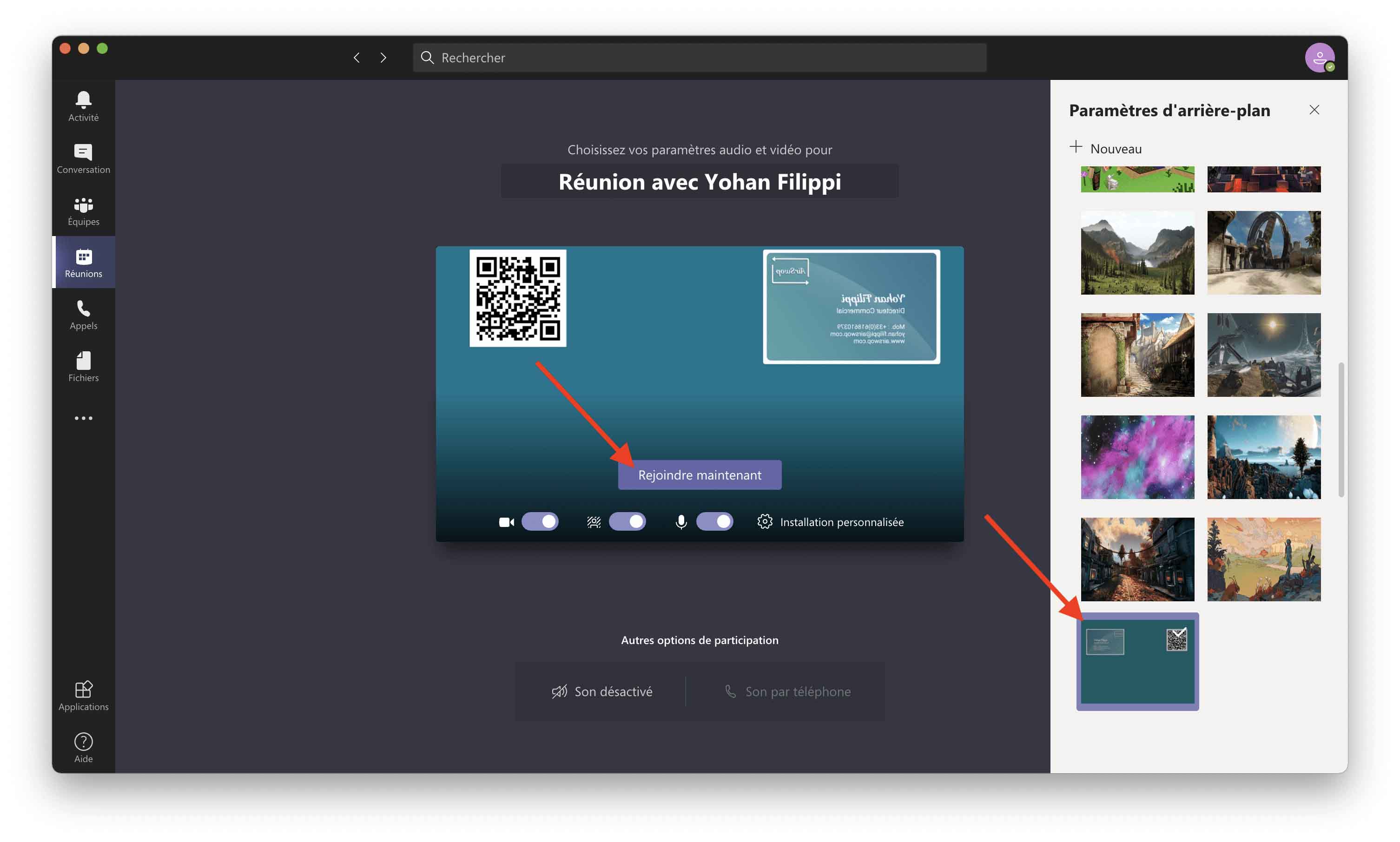This screenshot has height=842, width=1400.
Task: Select the purple nebula background thumbnail
Action: click(x=1137, y=457)
